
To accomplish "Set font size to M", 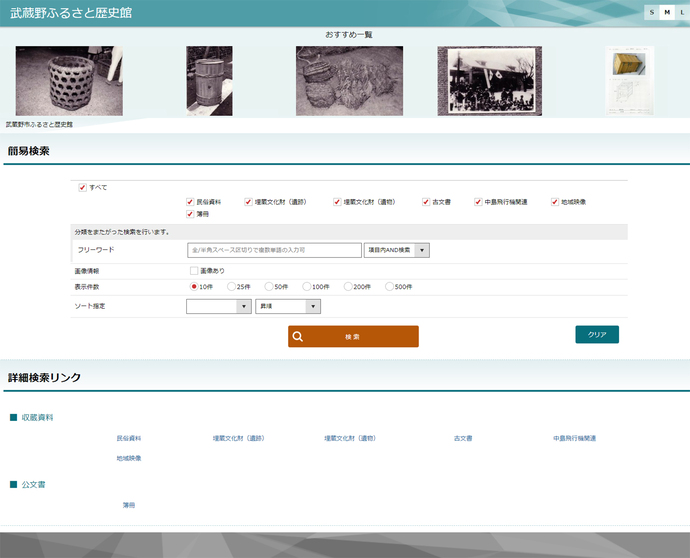I will (667, 12).
